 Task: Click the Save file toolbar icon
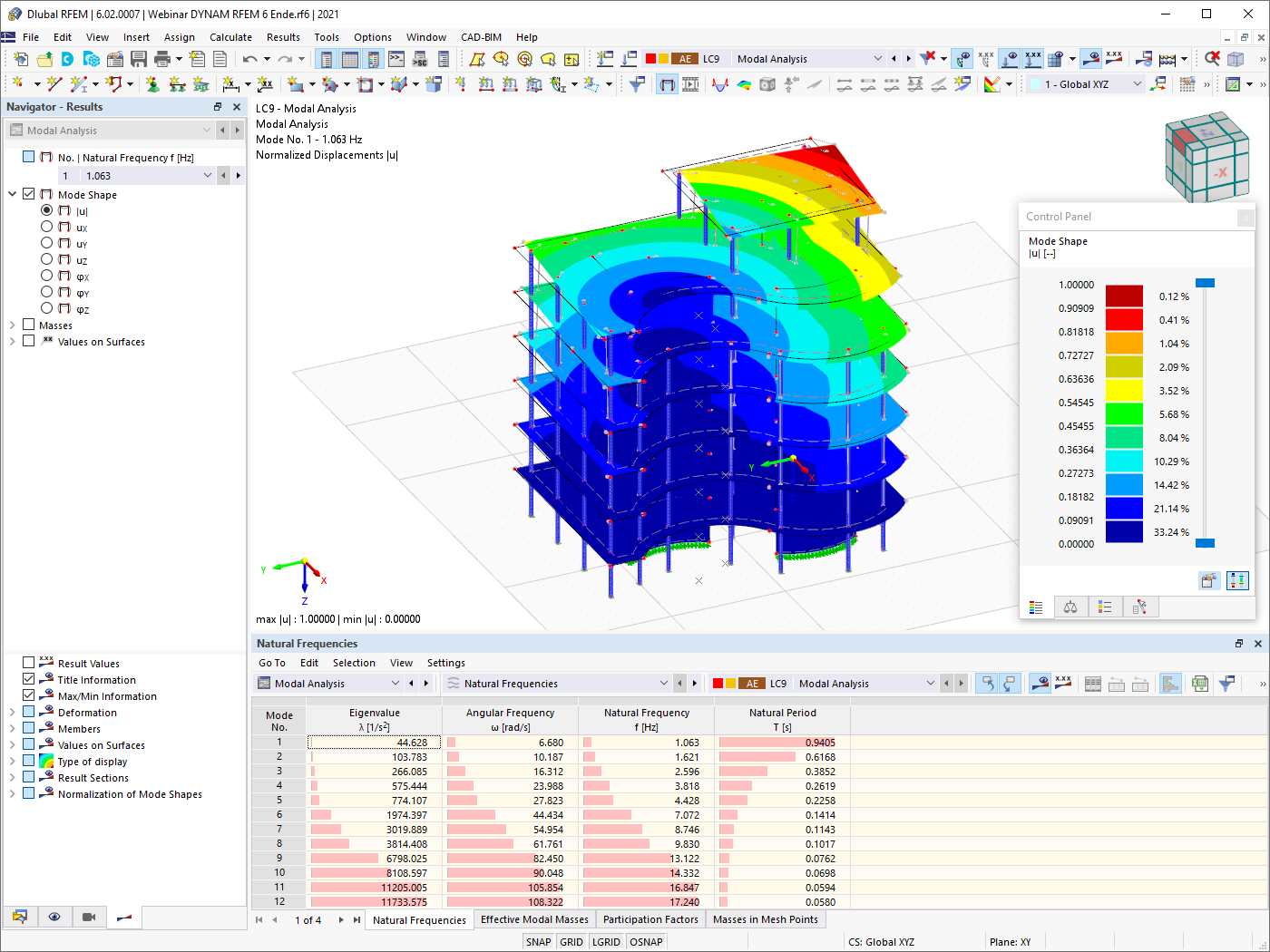click(139, 59)
